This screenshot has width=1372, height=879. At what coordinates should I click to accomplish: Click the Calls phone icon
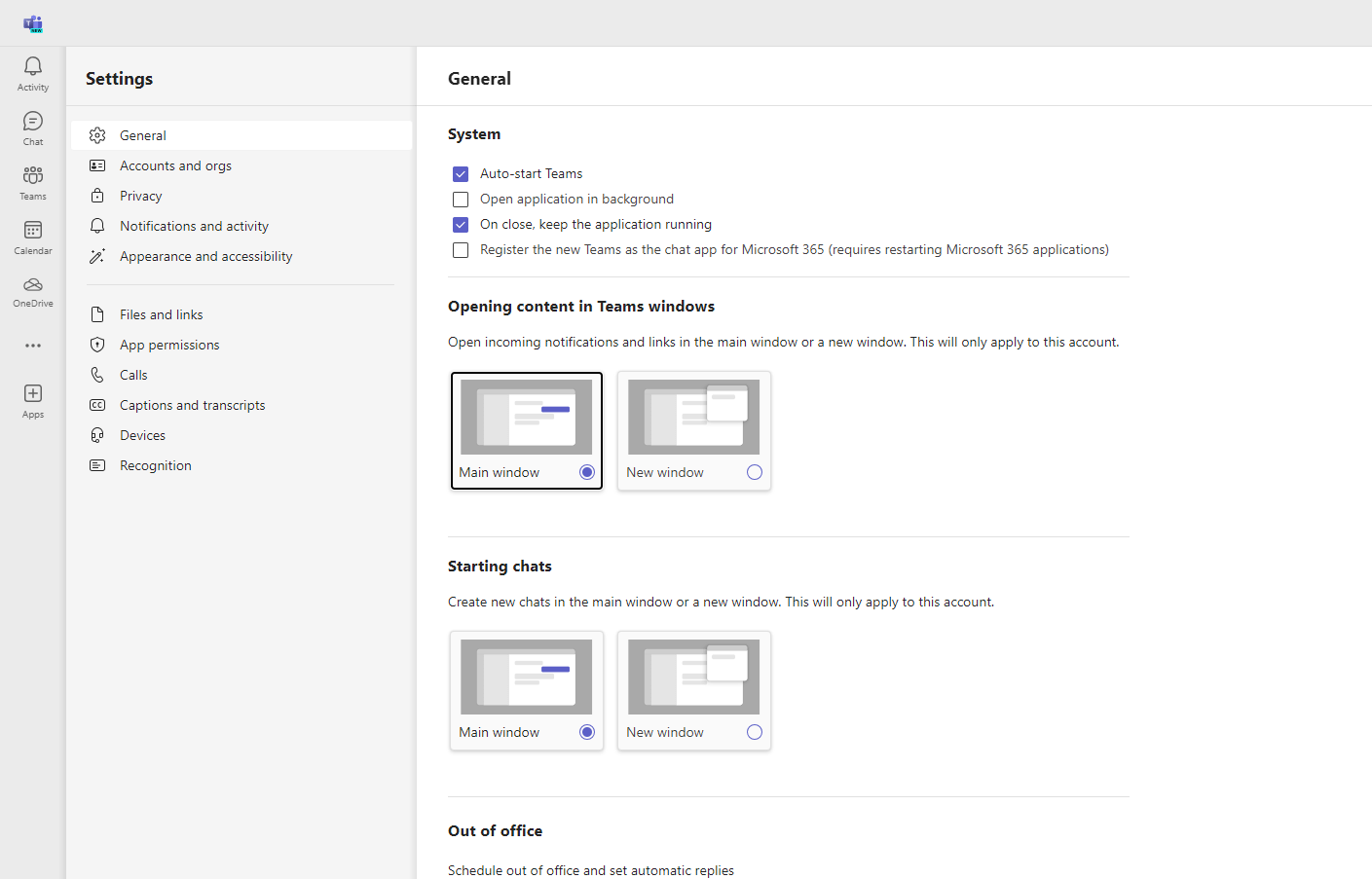point(97,375)
